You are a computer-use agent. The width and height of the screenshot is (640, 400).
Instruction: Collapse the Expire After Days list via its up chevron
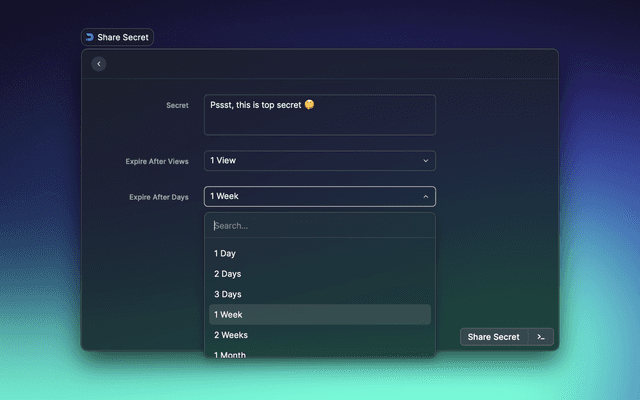(x=425, y=197)
